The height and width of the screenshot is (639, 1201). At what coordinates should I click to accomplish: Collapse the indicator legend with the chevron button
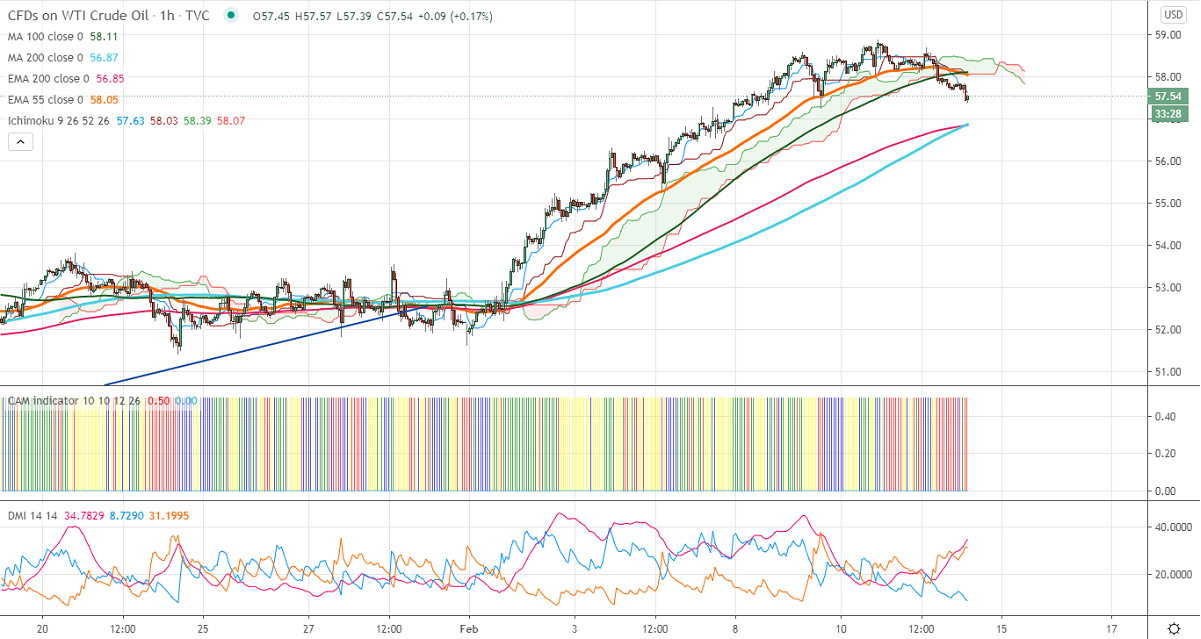click(x=21, y=142)
